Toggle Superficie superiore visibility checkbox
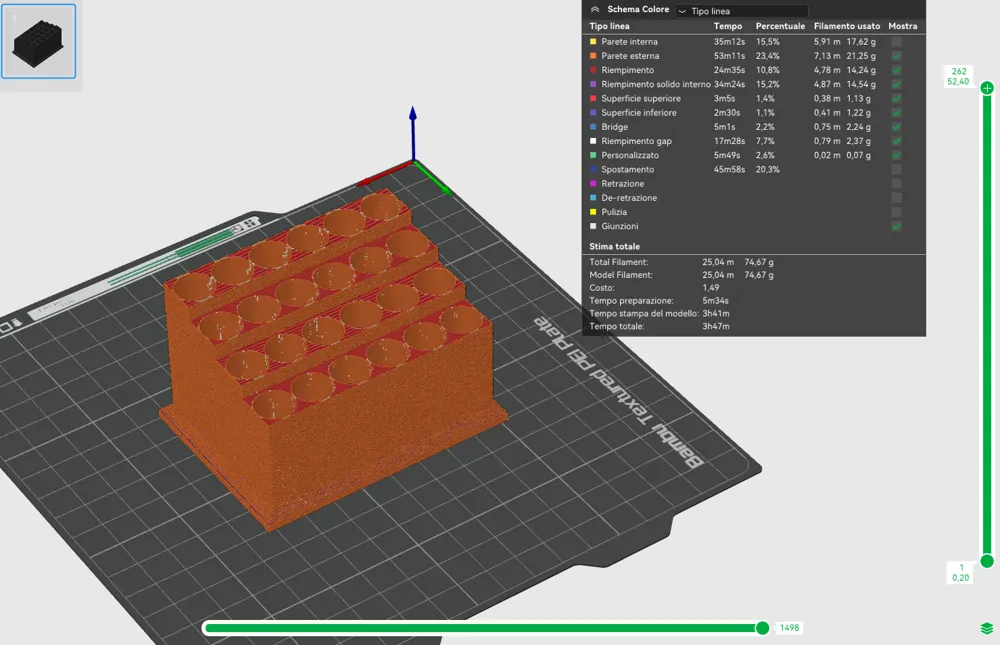 click(896, 98)
